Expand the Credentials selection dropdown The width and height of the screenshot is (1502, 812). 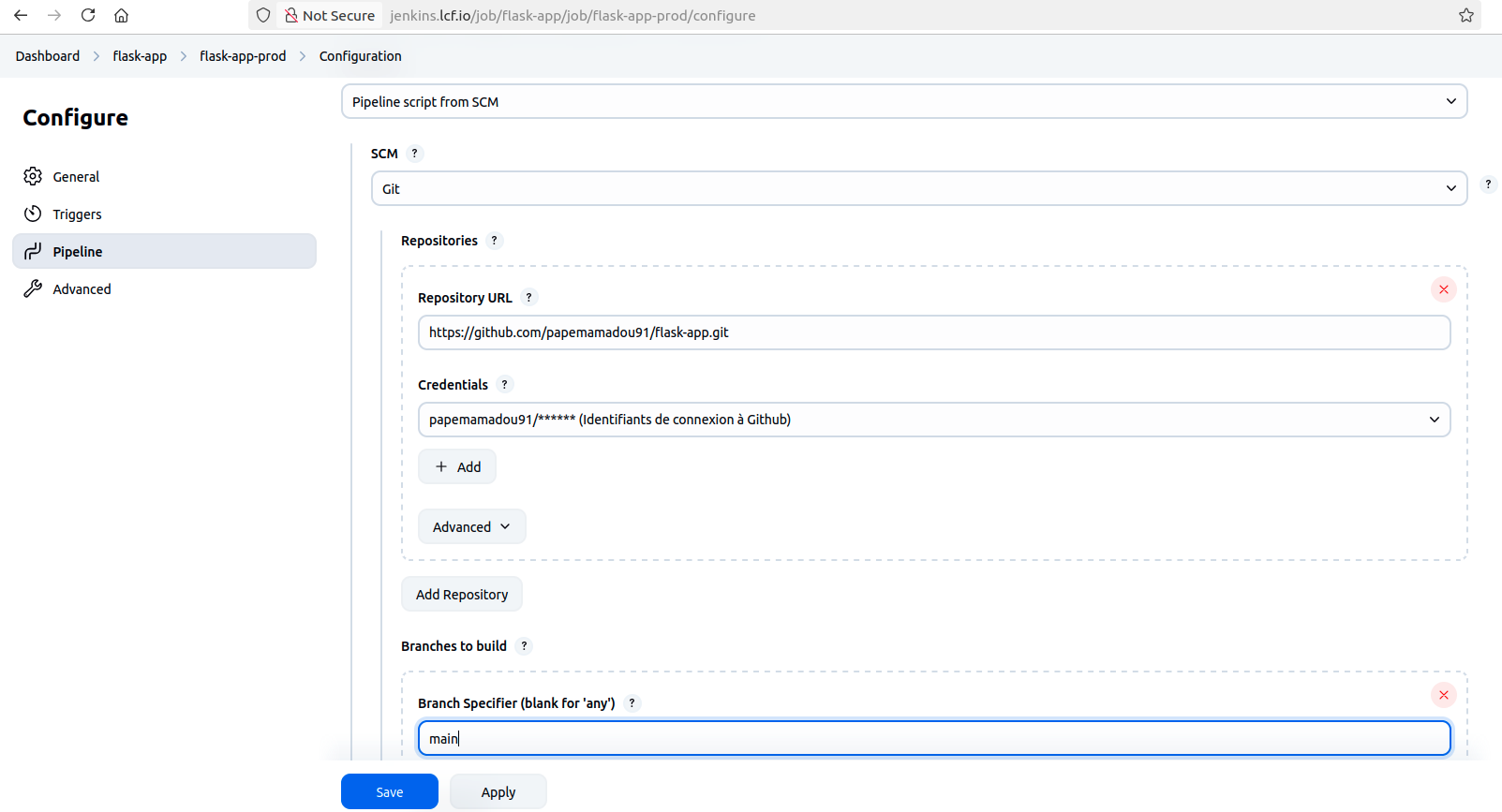tap(933, 420)
